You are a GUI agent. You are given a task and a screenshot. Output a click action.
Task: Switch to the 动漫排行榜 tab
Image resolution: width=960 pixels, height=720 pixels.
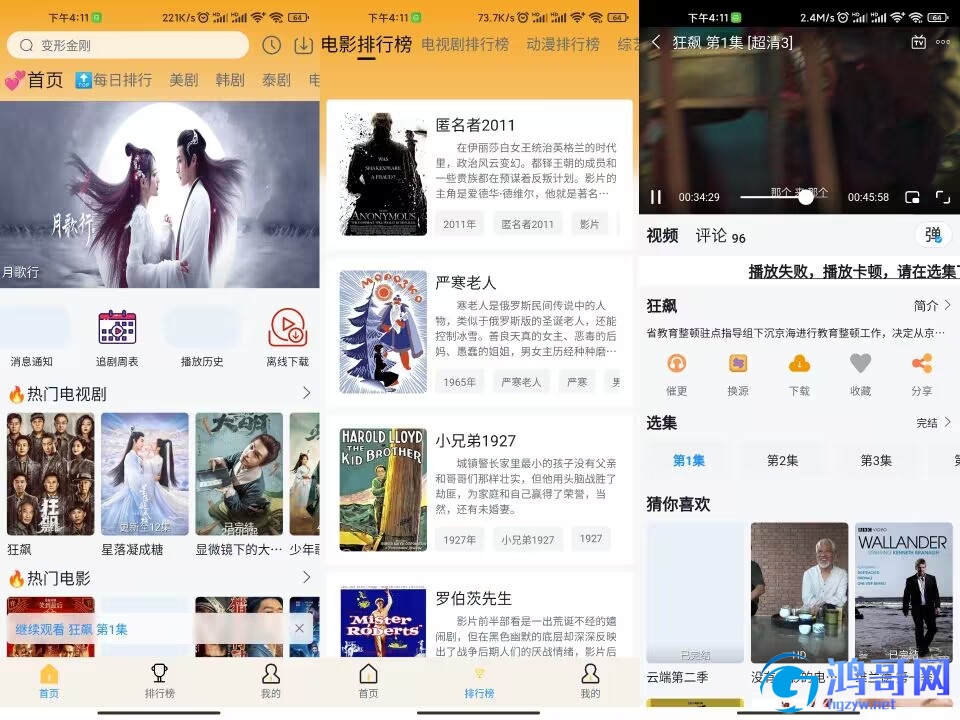(563, 44)
